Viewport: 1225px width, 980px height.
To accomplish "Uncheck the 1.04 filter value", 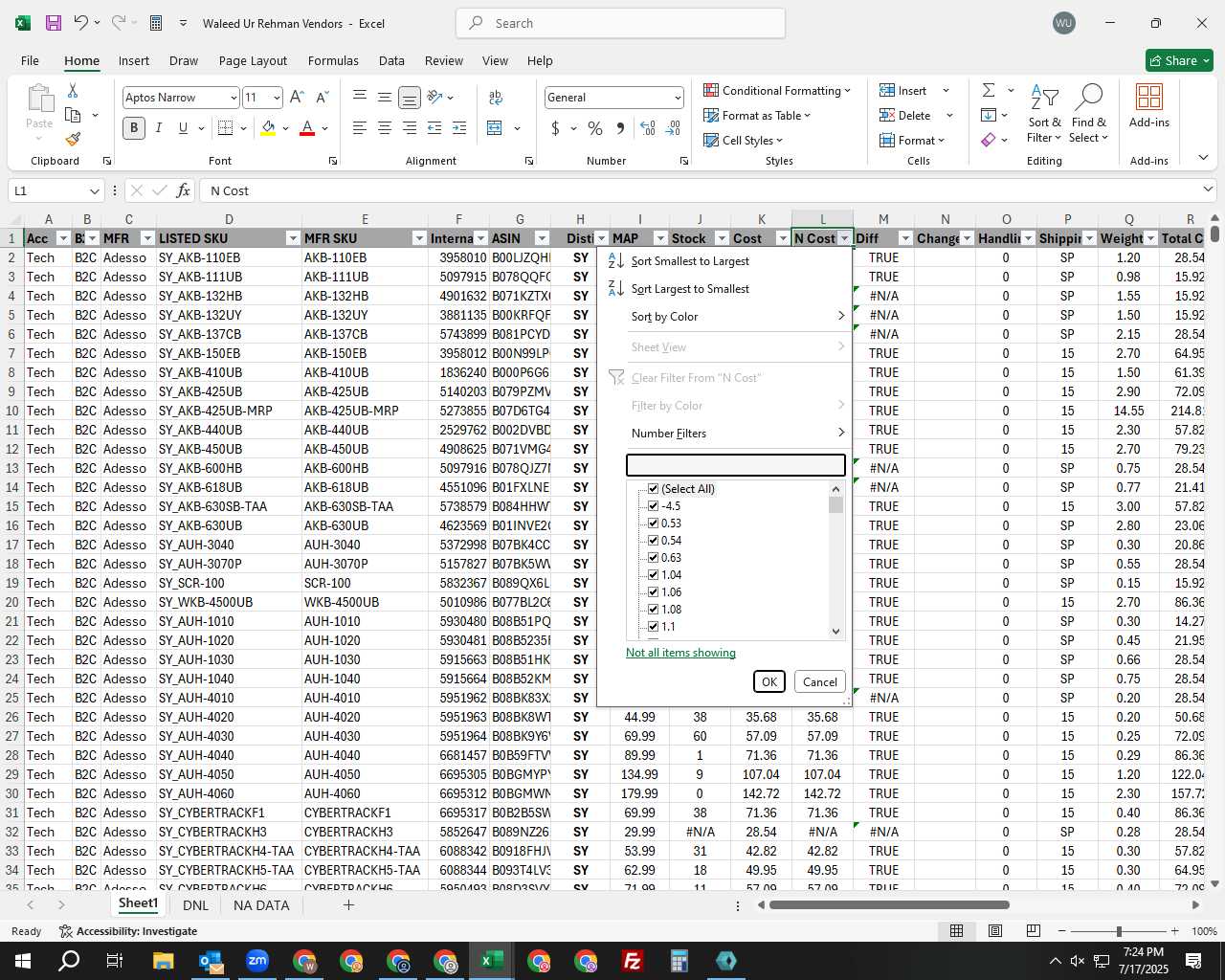I will (654, 574).
